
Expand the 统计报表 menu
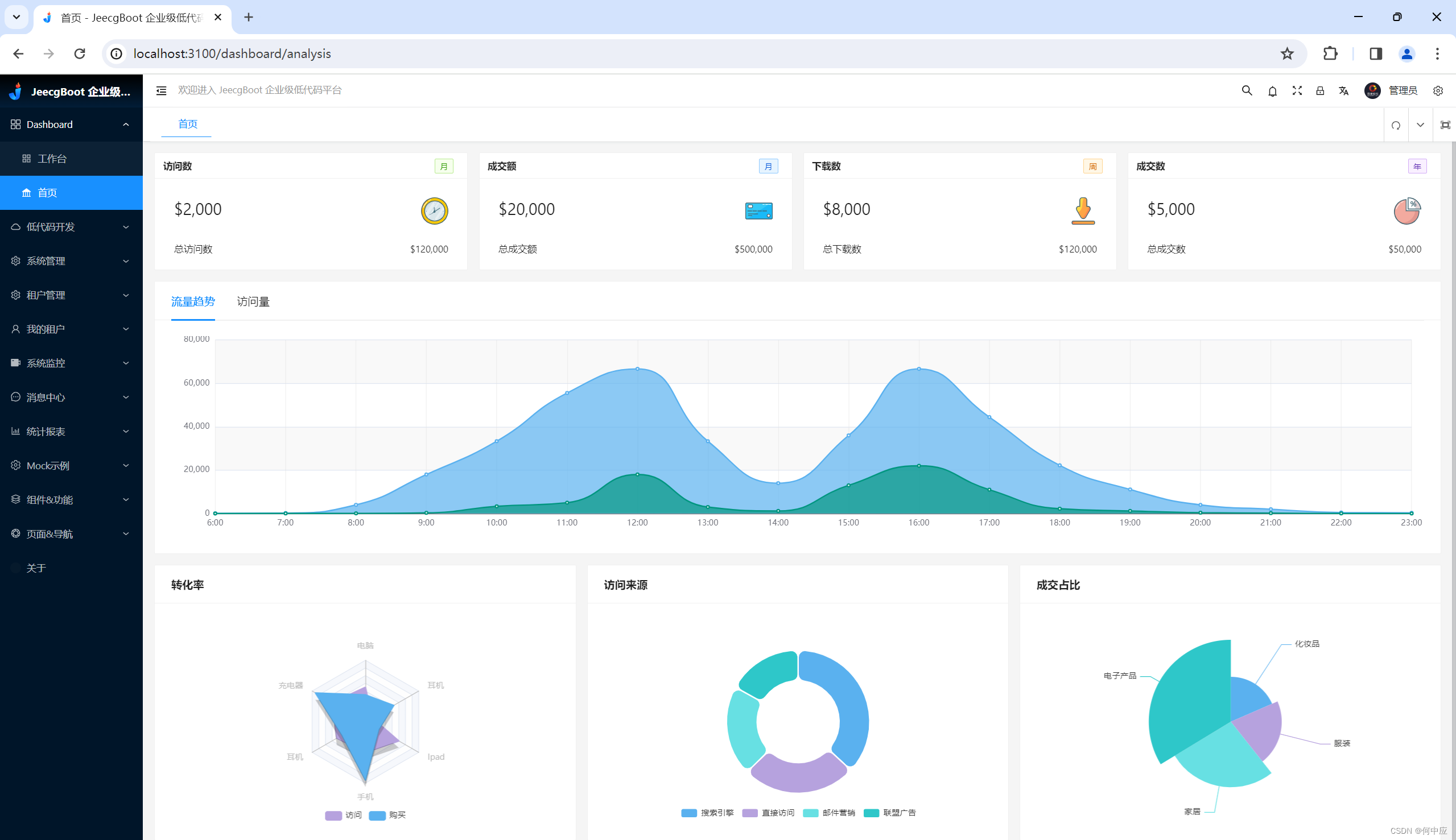click(x=71, y=431)
